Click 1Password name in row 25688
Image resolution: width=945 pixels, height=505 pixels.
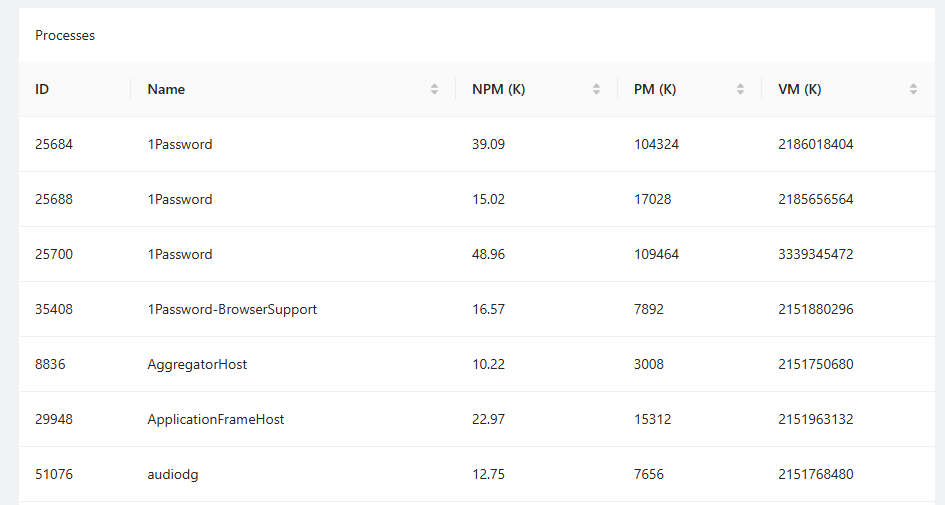pos(180,199)
